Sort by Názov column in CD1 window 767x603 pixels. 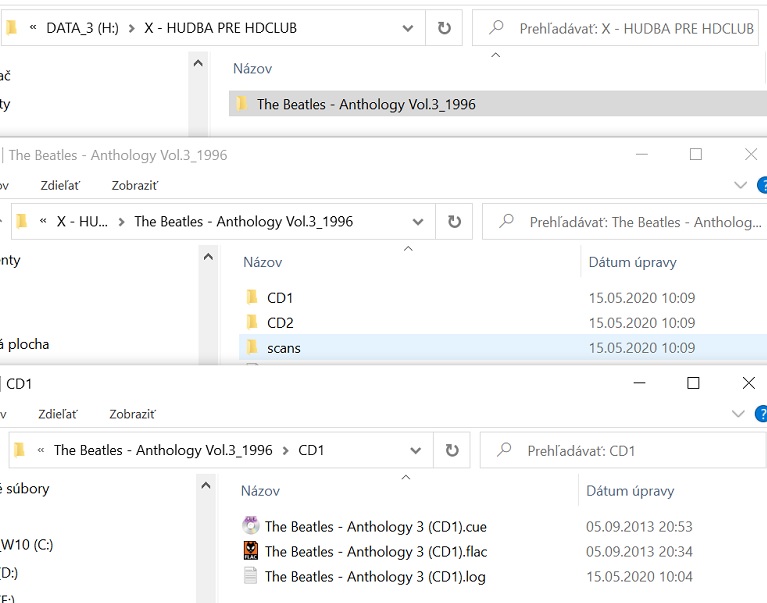tap(260, 491)
